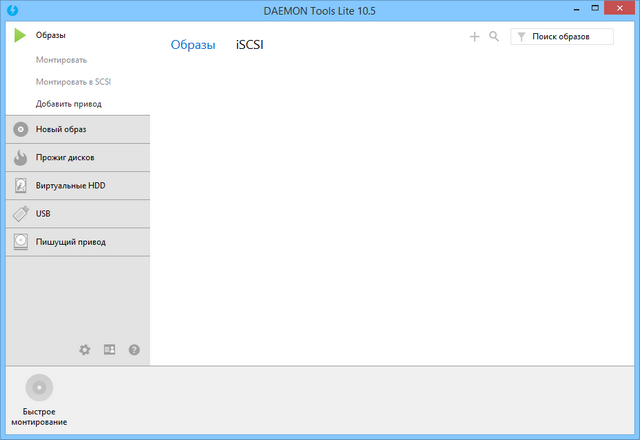640x440 pixels.
Task: Click the Монтировать sidebar option
Action: (61, 60)
